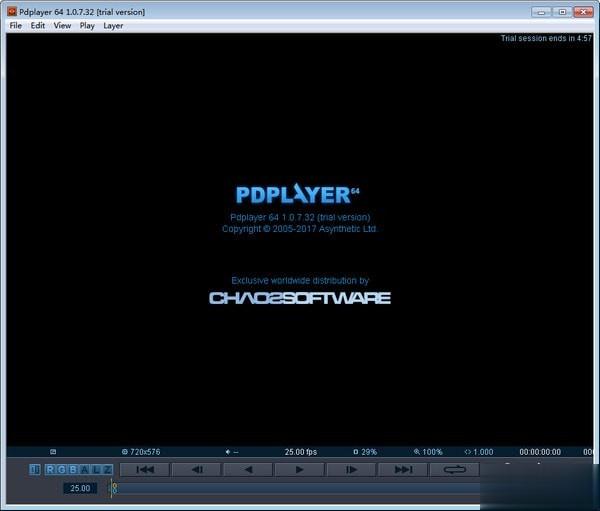
Task: Open the Play menu
Action: [87, 26]
